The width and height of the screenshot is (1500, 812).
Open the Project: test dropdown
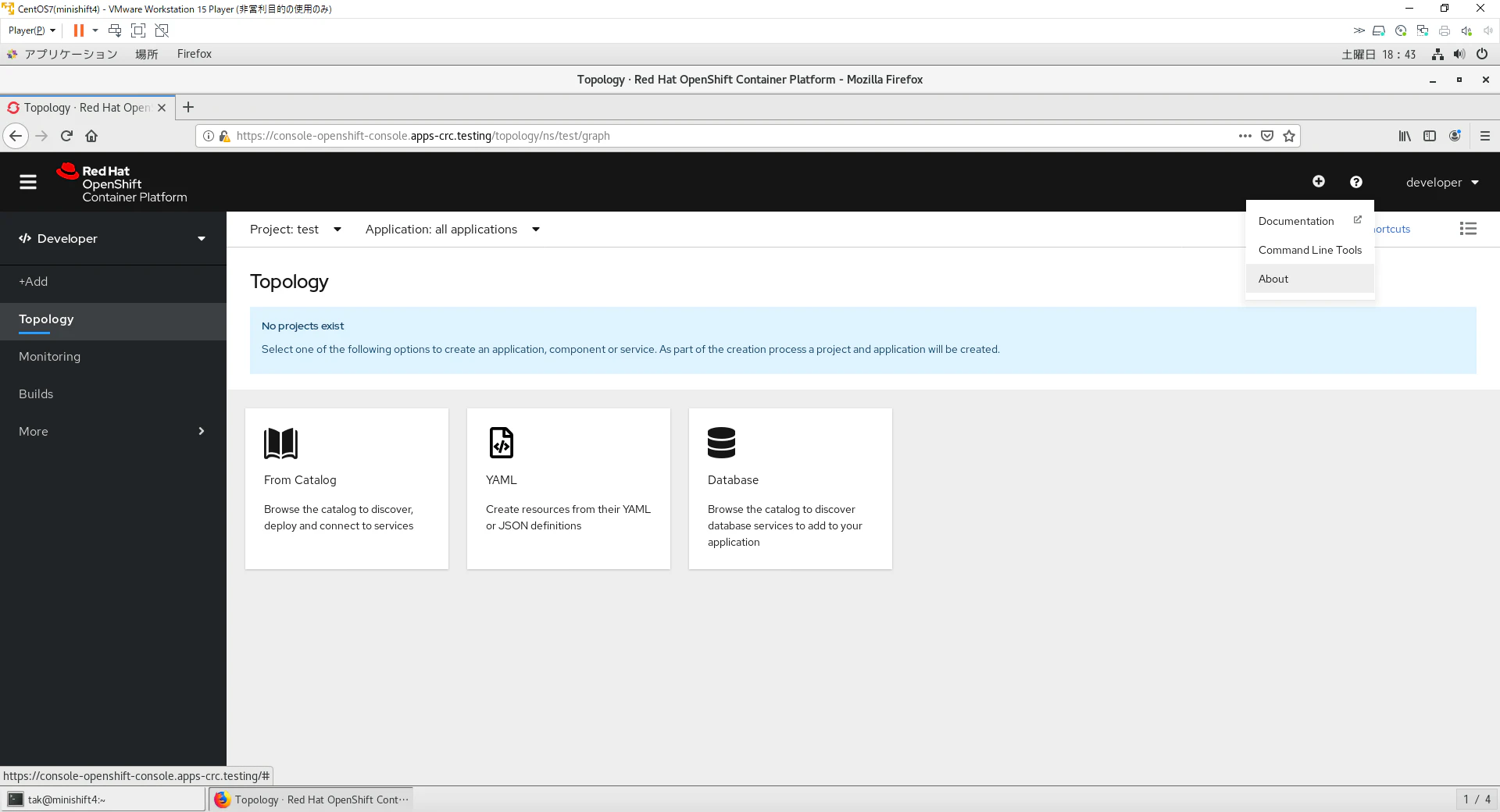tap(295, 229)
